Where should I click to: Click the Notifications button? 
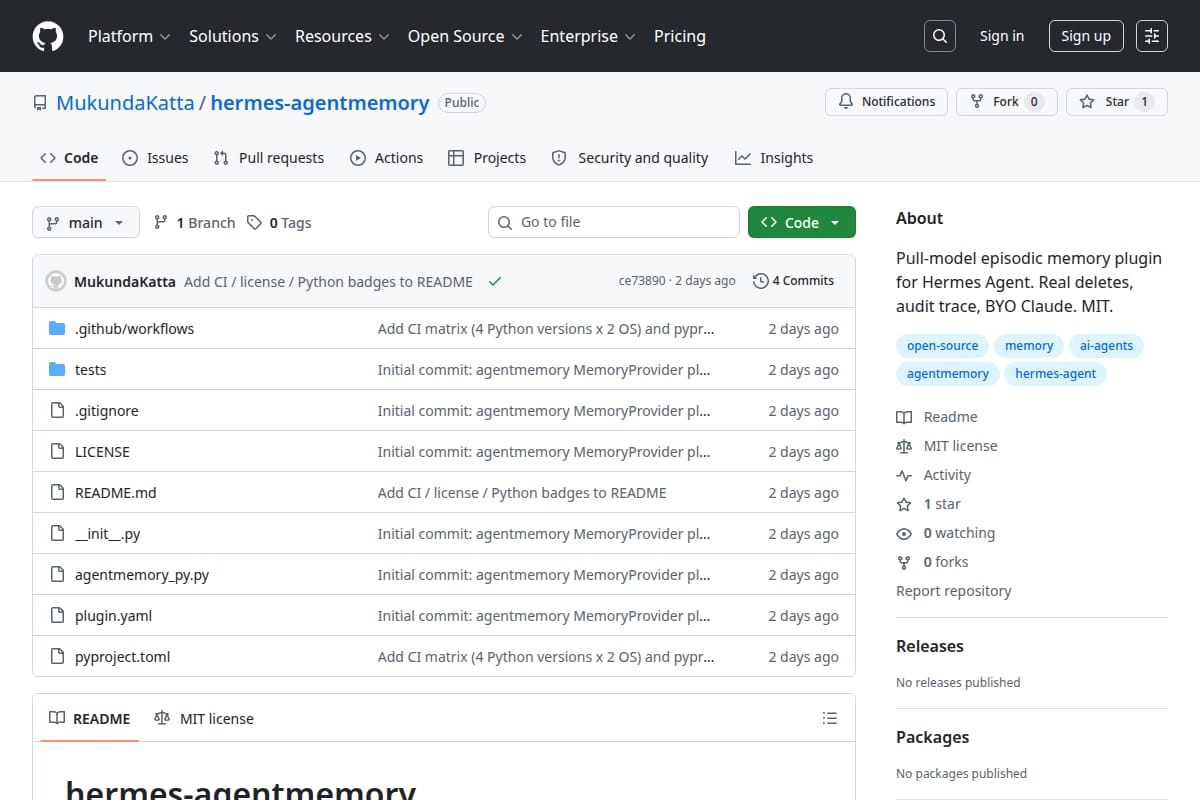click(x=887, y=102)
